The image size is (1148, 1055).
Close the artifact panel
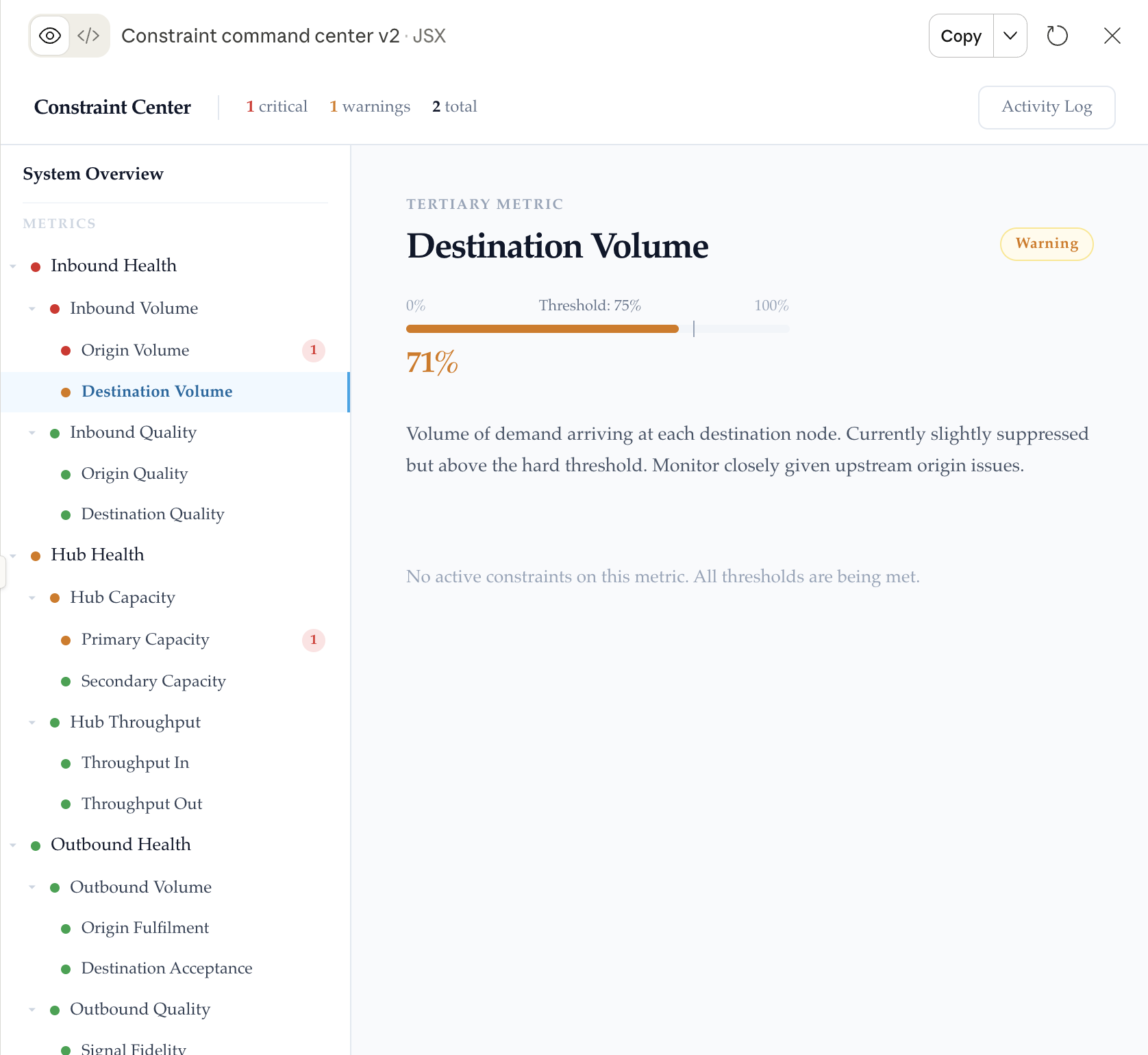pyautogui.click(x=1112, y=36)
